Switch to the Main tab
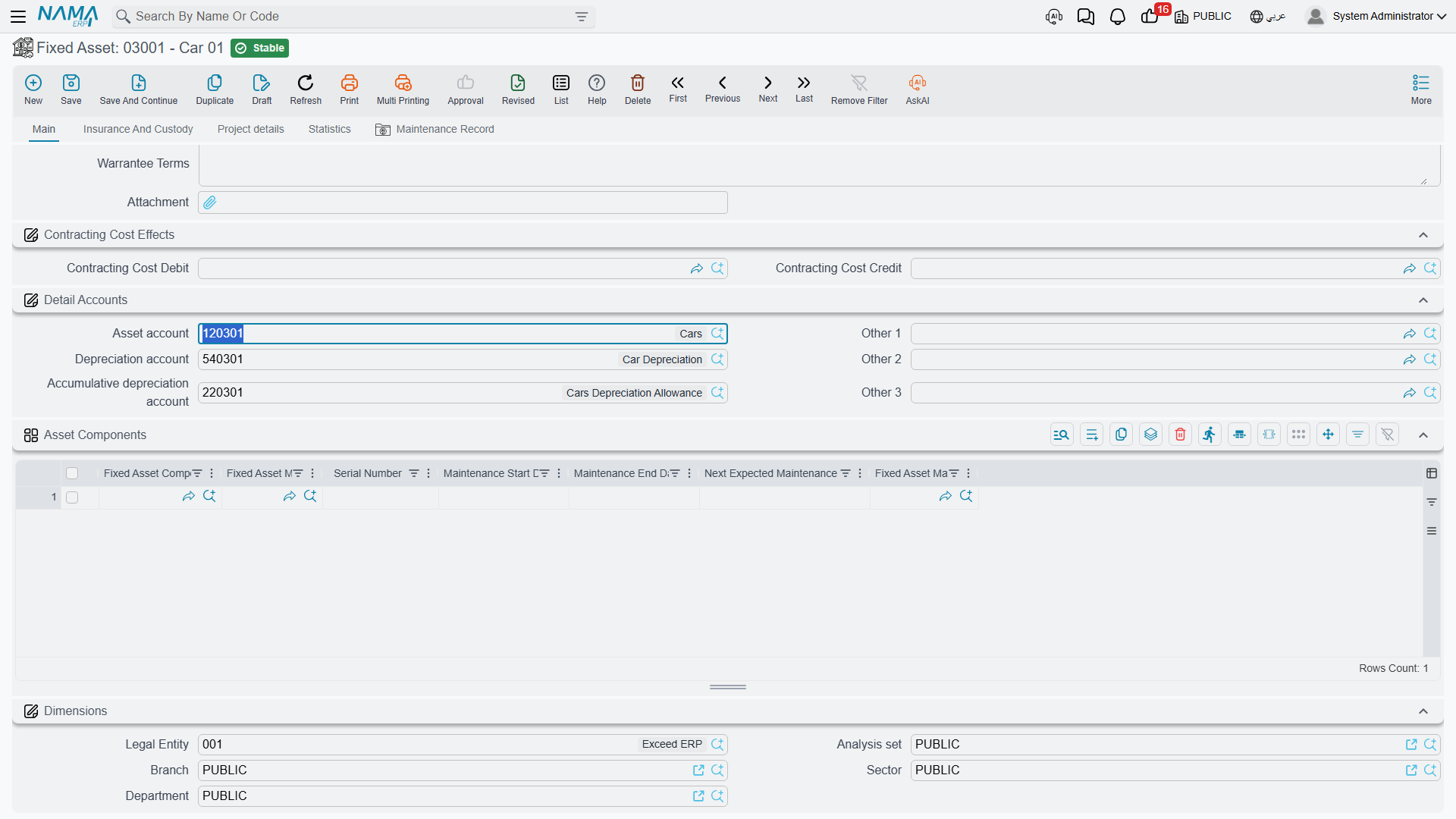Viewport: 1456px width, 819px height. [44, 129]
